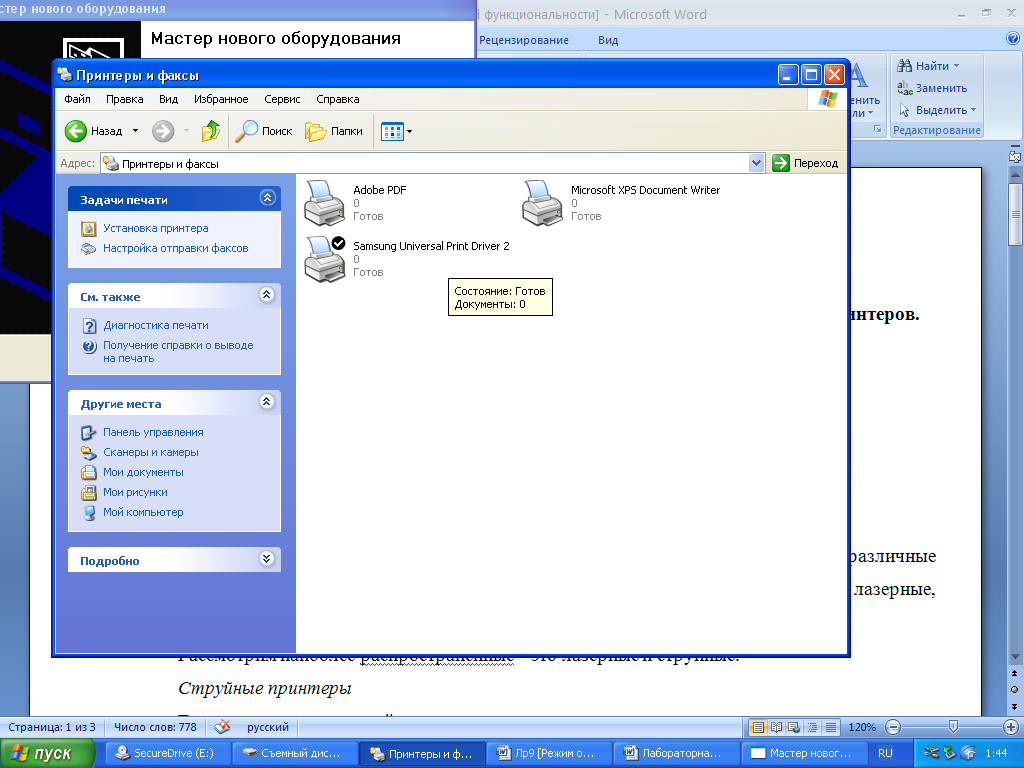The image size is (1024, 768).
Task: Switch to Draft view in Word
Action: [x=831, y=727]
